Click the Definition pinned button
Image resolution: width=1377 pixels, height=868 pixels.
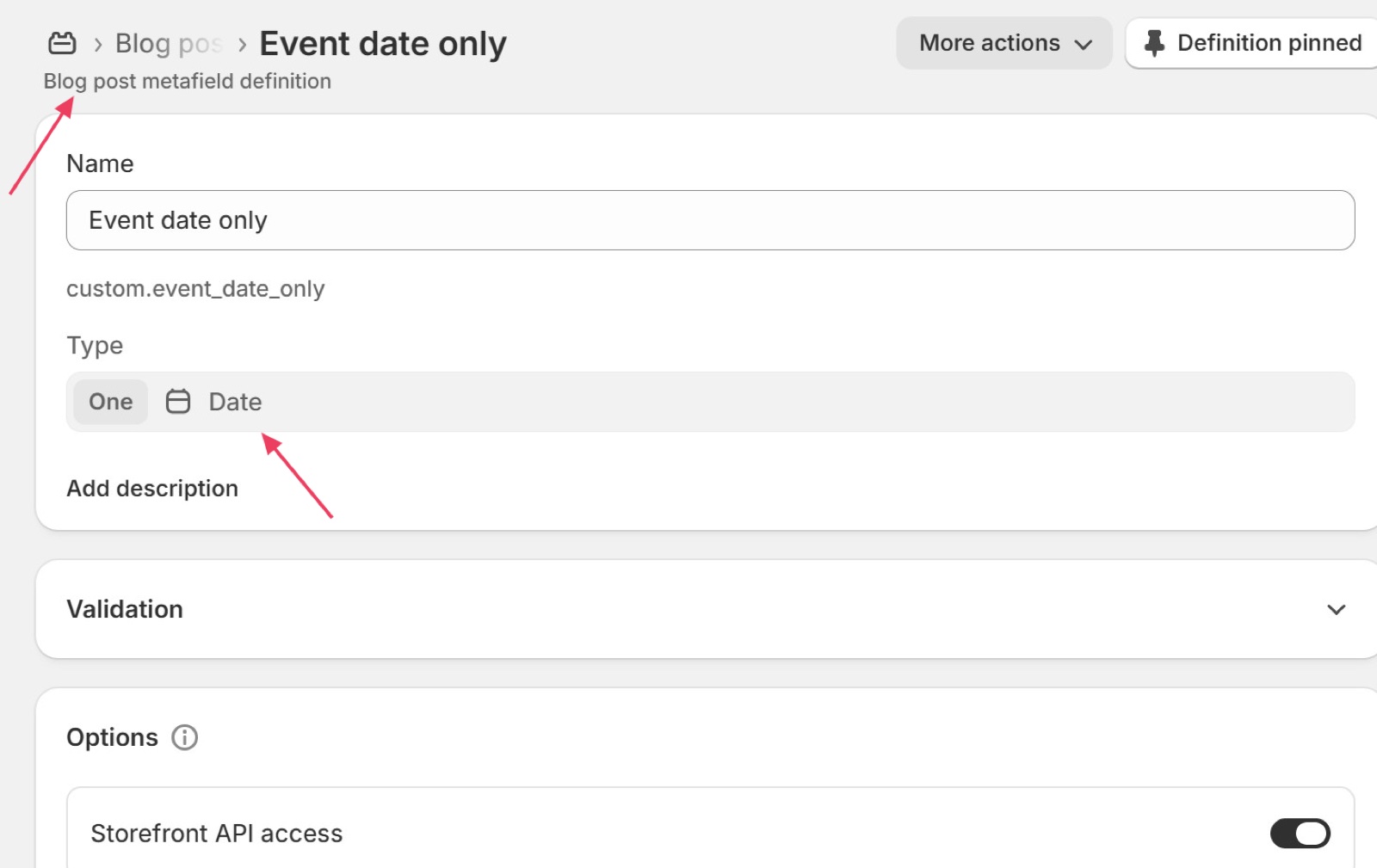tap(1252, 43)
